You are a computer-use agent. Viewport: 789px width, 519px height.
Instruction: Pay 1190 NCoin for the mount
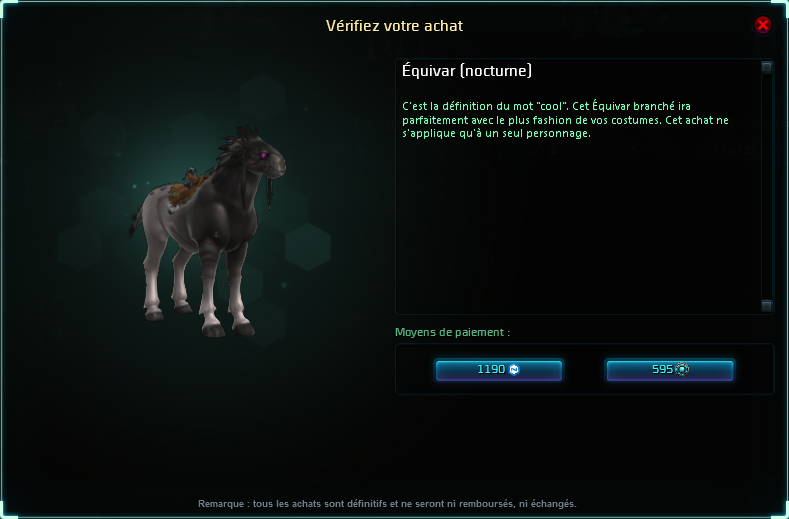pos(498,369)
